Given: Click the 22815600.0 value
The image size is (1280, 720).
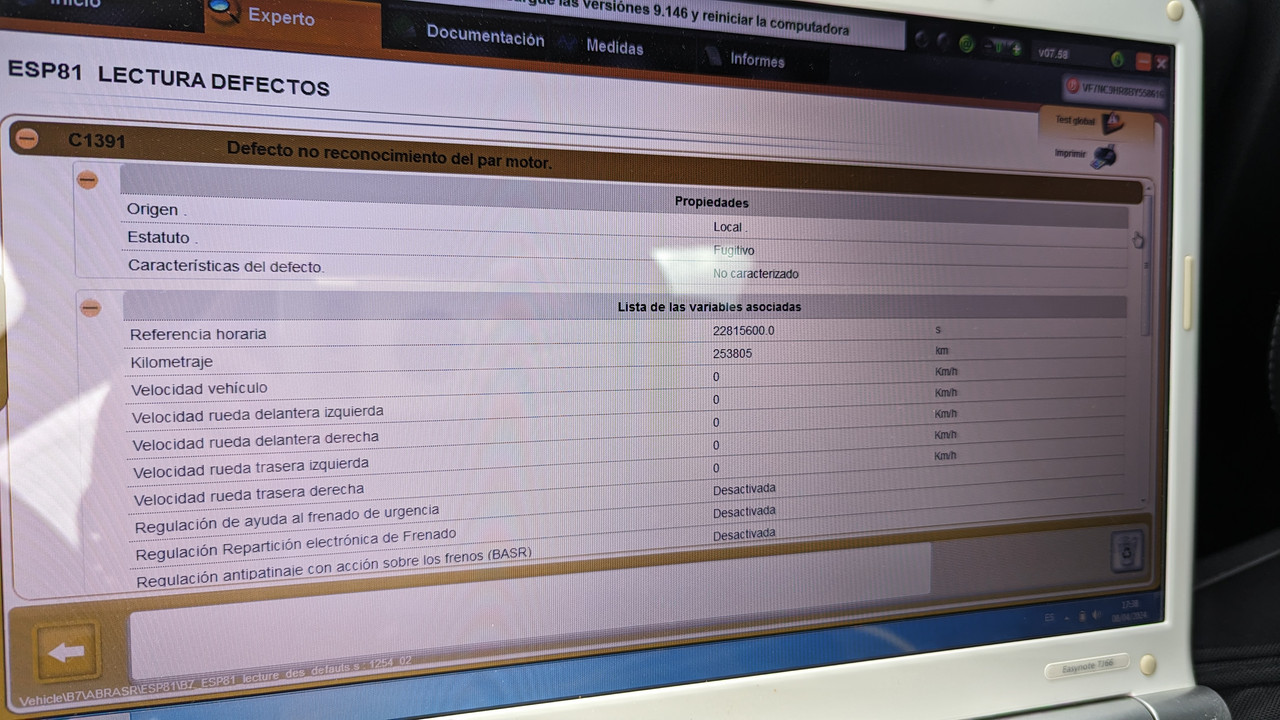Looking at the screenshot, I should click(x=744, y=330).
